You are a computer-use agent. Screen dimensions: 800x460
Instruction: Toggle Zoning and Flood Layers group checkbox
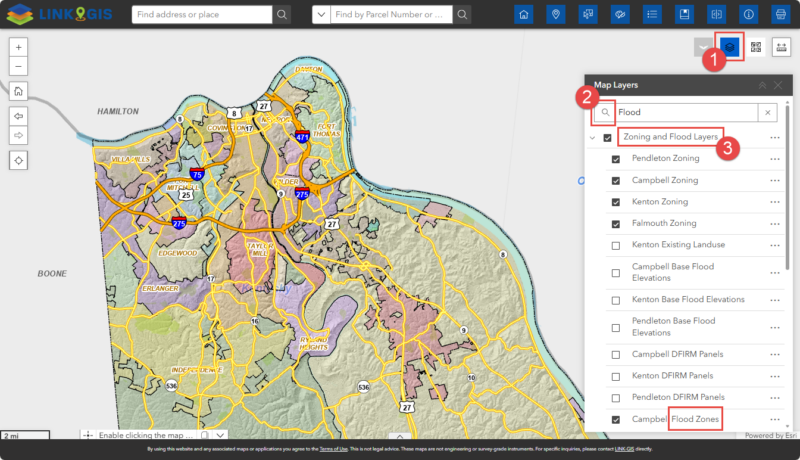coord(608,138)
